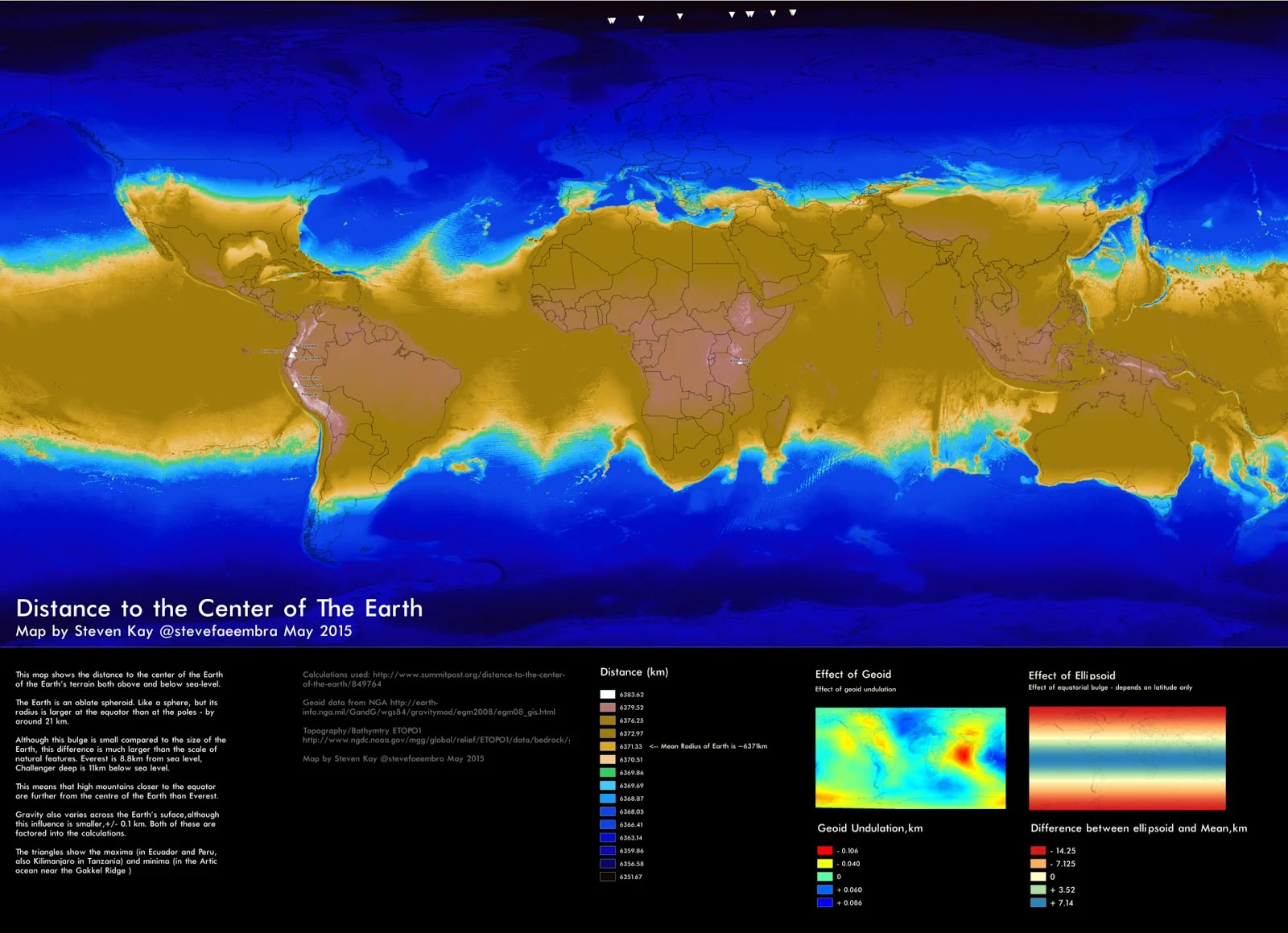Screen dimensions: 1288x933
Task: Open the NOAA ETOPO1 bedrock URL
Action: (x=436, y=740)
